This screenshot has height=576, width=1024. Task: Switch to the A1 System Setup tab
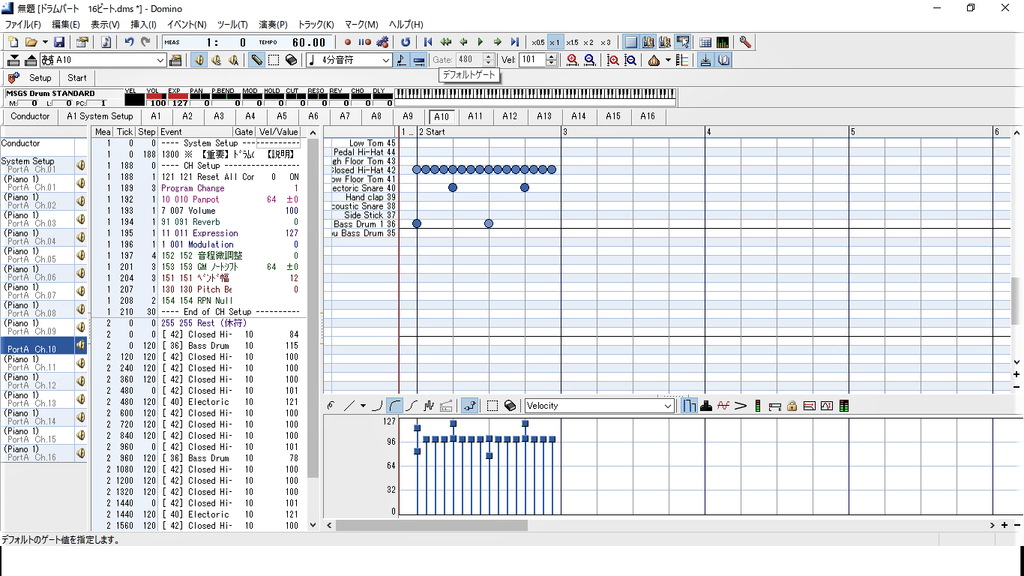click(x=99, y=116)
